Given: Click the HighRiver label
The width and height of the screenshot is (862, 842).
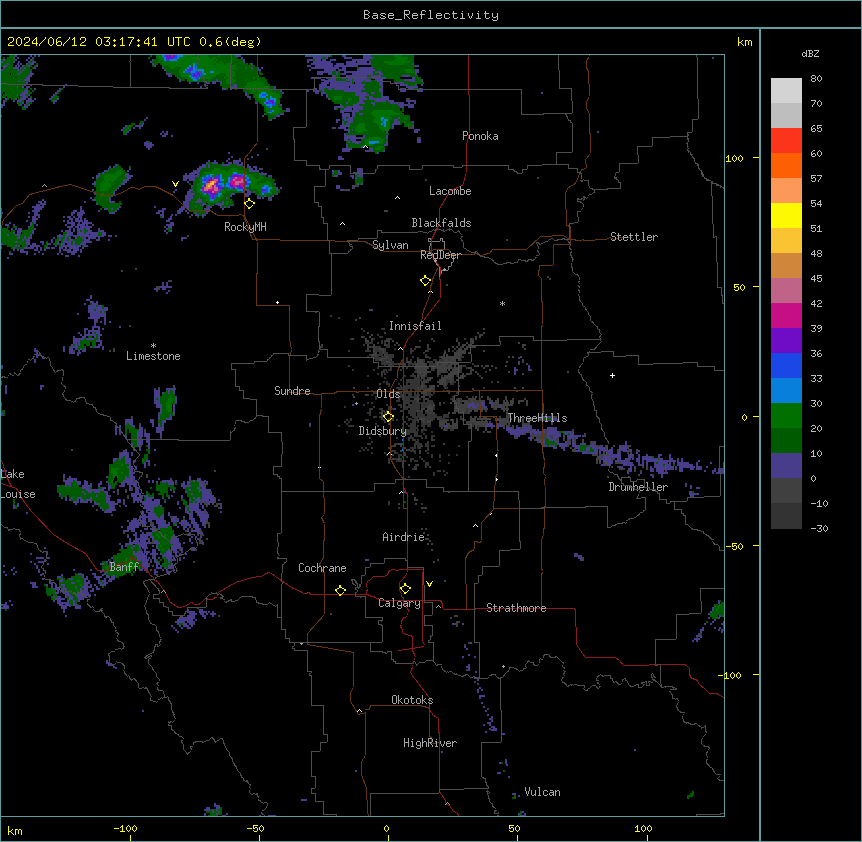Looking at the screenshot, I should (430, 743).
